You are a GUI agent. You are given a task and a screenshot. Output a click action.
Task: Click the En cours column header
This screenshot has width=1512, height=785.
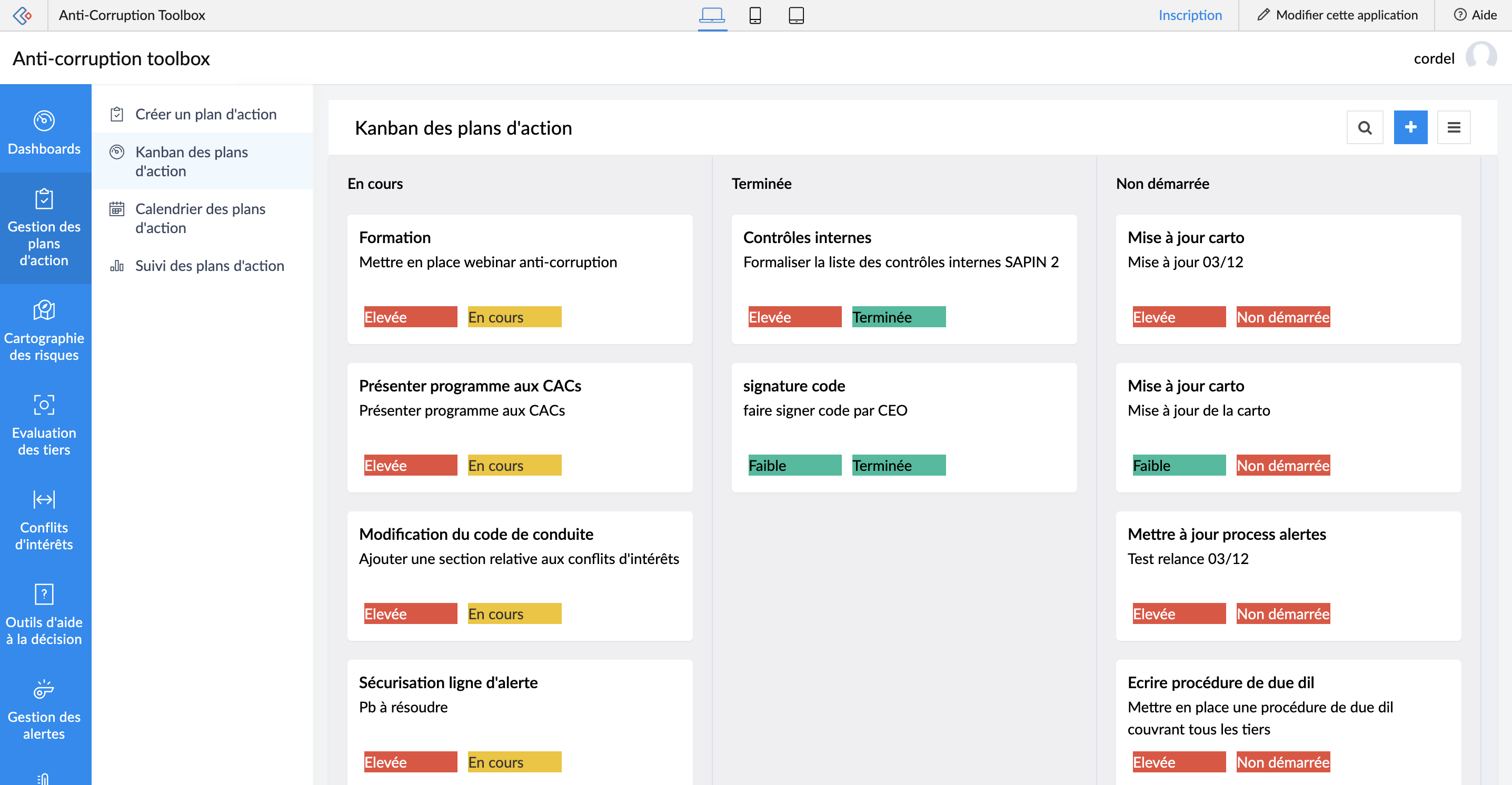(375, 184)
